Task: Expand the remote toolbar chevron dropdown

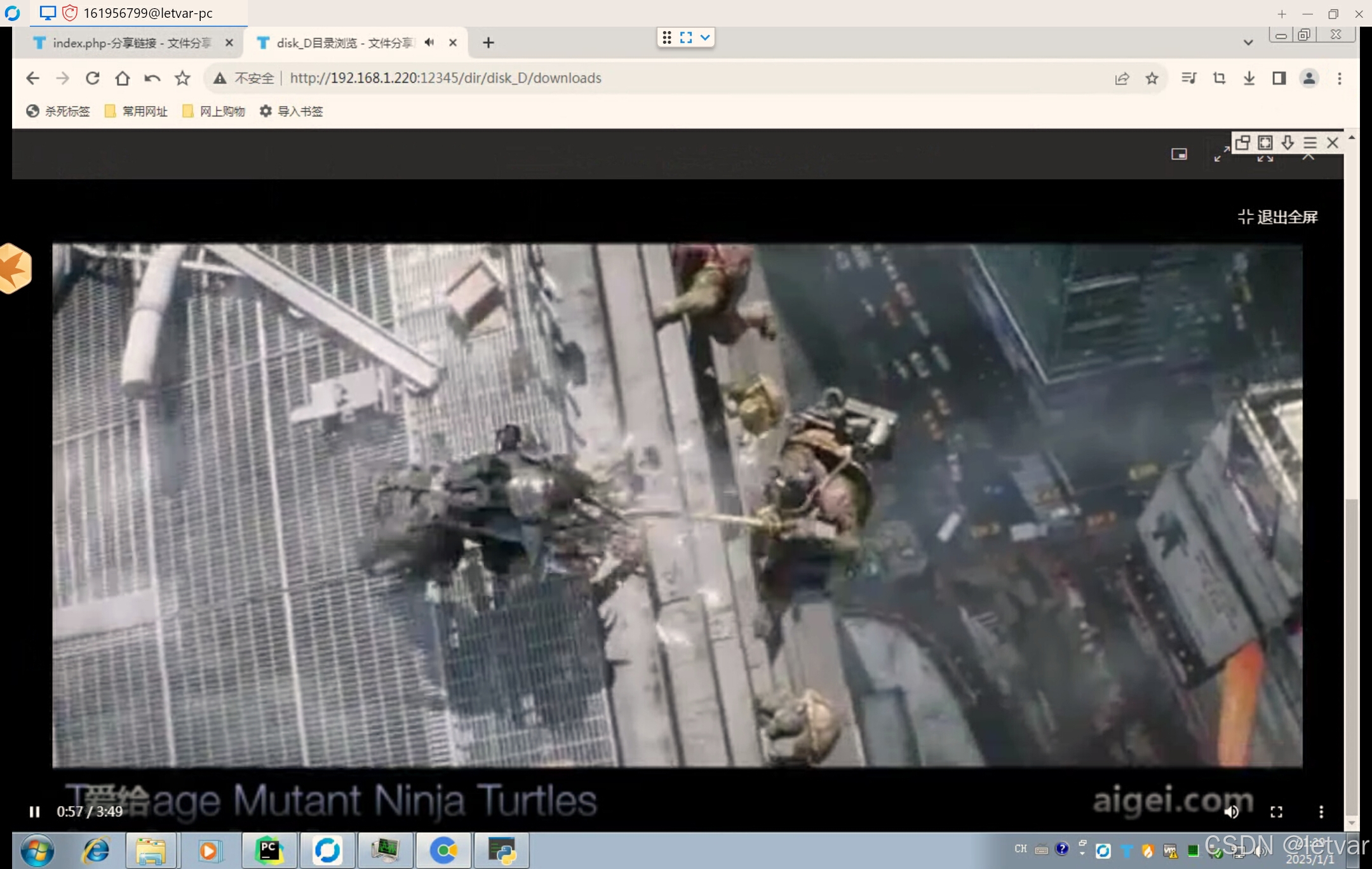Action: (705, 37)
